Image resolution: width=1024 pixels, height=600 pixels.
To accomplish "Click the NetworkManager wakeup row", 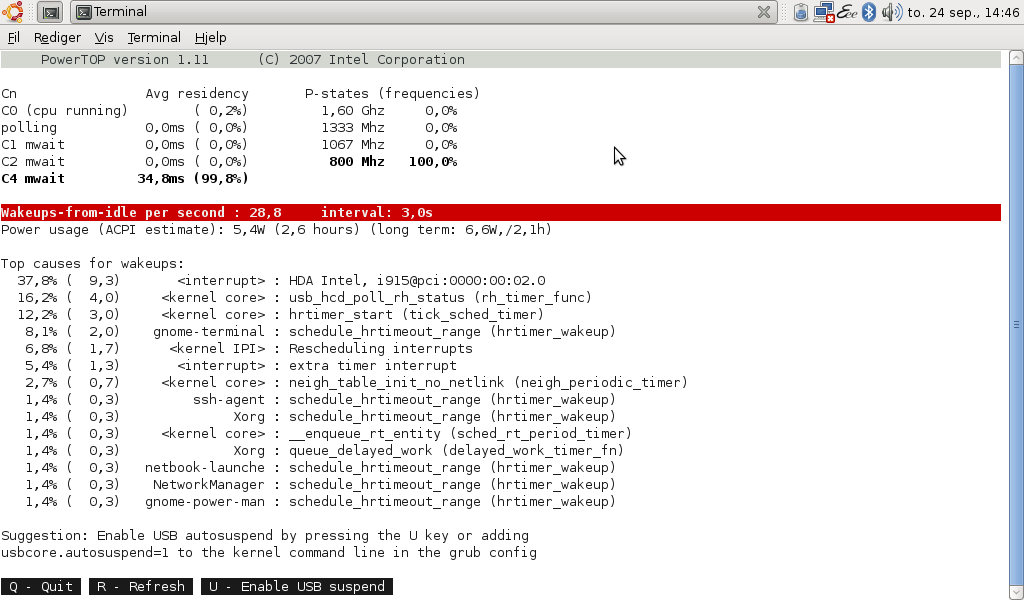I will pyautogui.click(x=321, y=484).
